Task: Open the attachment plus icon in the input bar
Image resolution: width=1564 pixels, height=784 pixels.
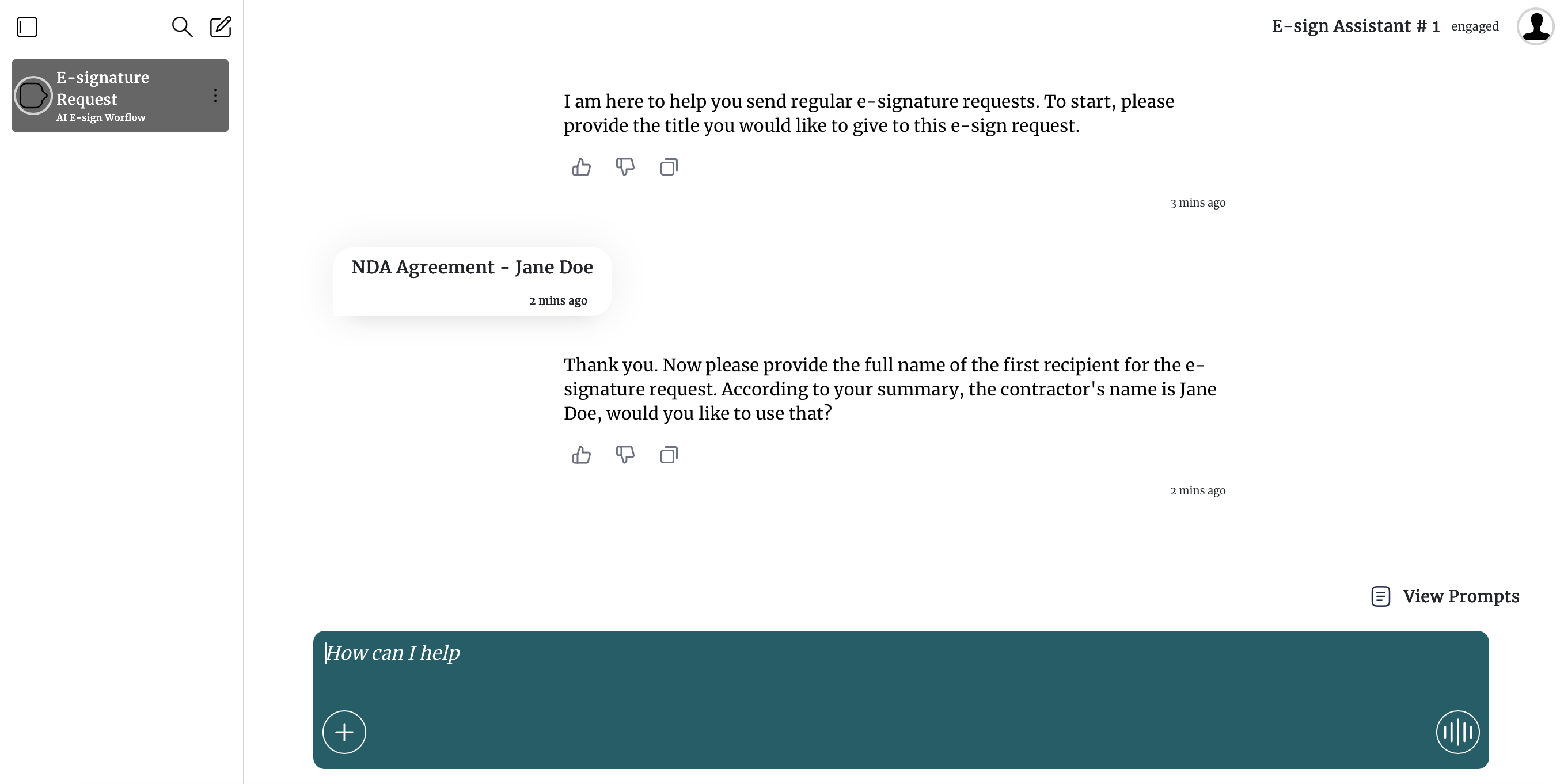Action: click(344, 732)
